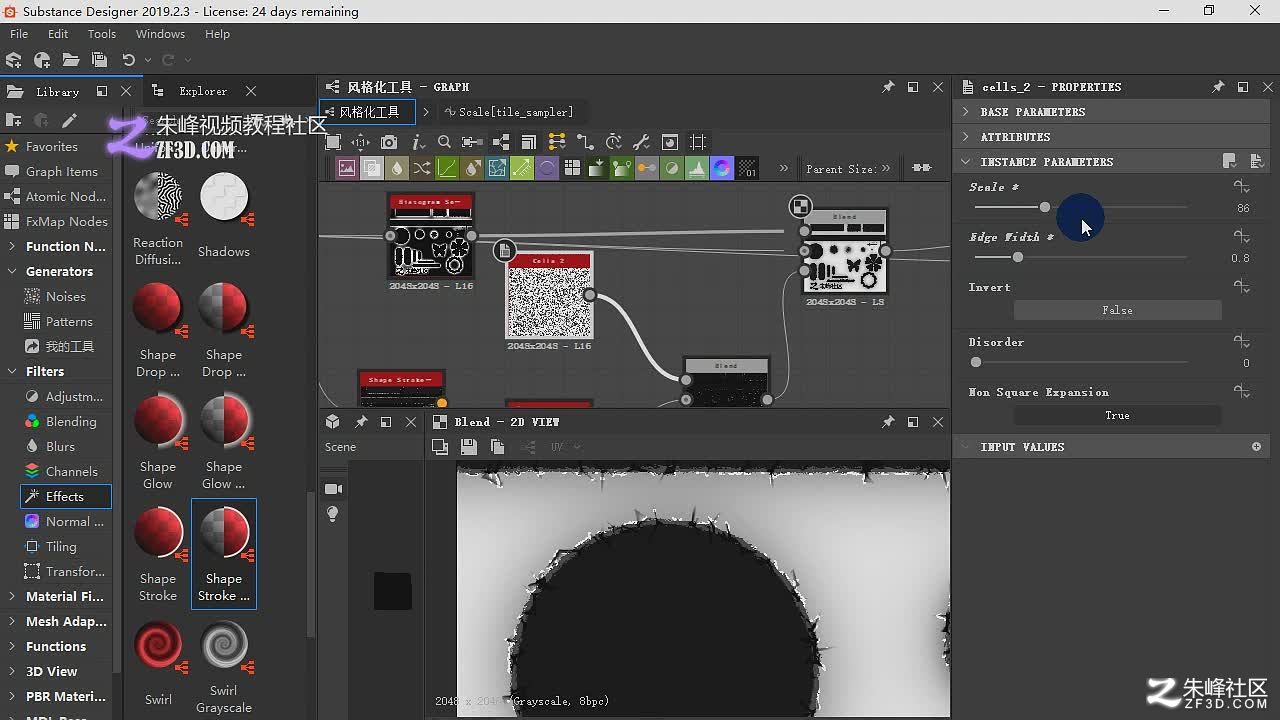This screenshot has height=720, width=1280.
Task: Toggle the 3D view light bulb
Action: [333, 514]
